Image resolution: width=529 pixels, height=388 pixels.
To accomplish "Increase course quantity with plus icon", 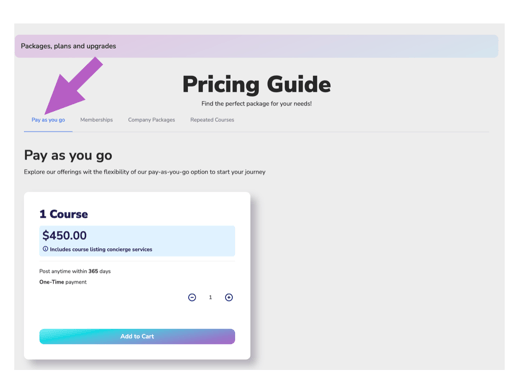I will point(229,297).
